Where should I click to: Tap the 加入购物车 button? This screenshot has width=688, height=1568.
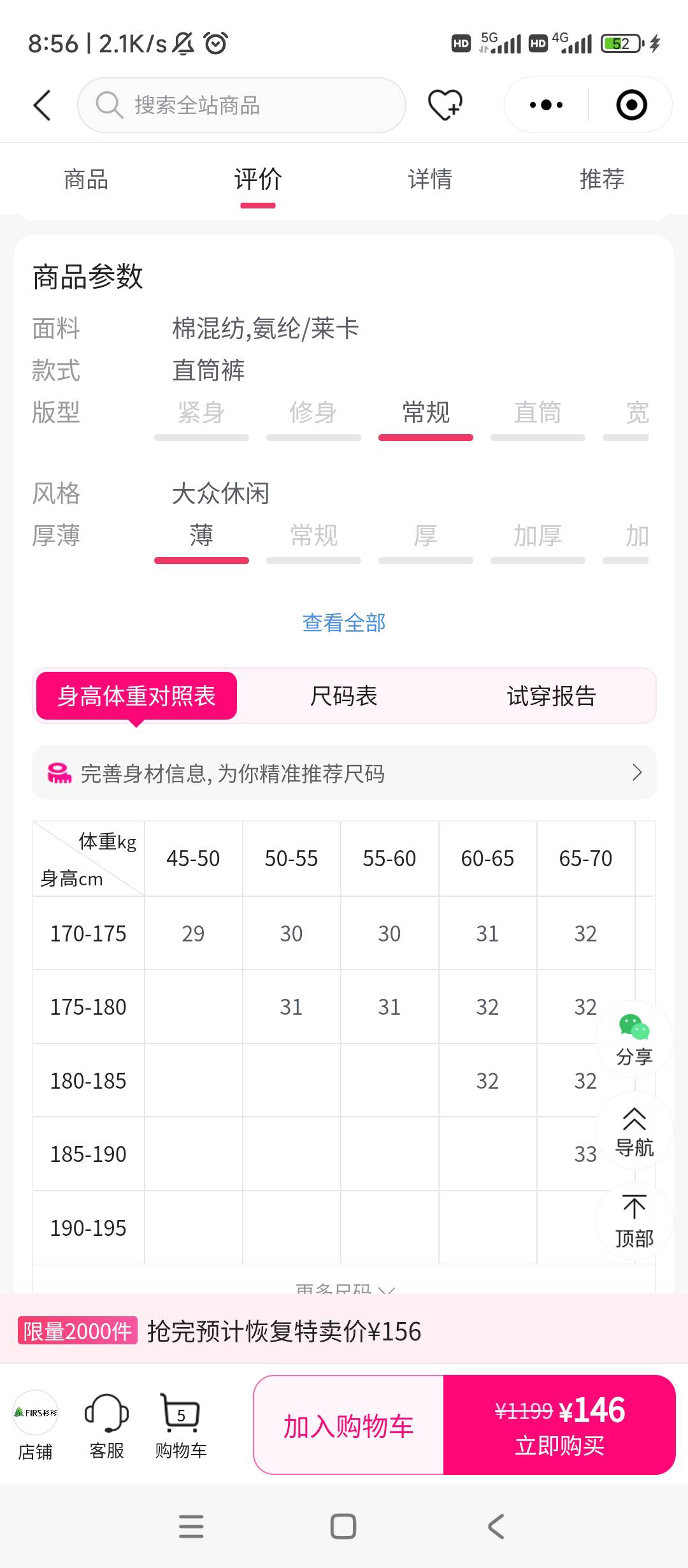(x=348, y=1425)
